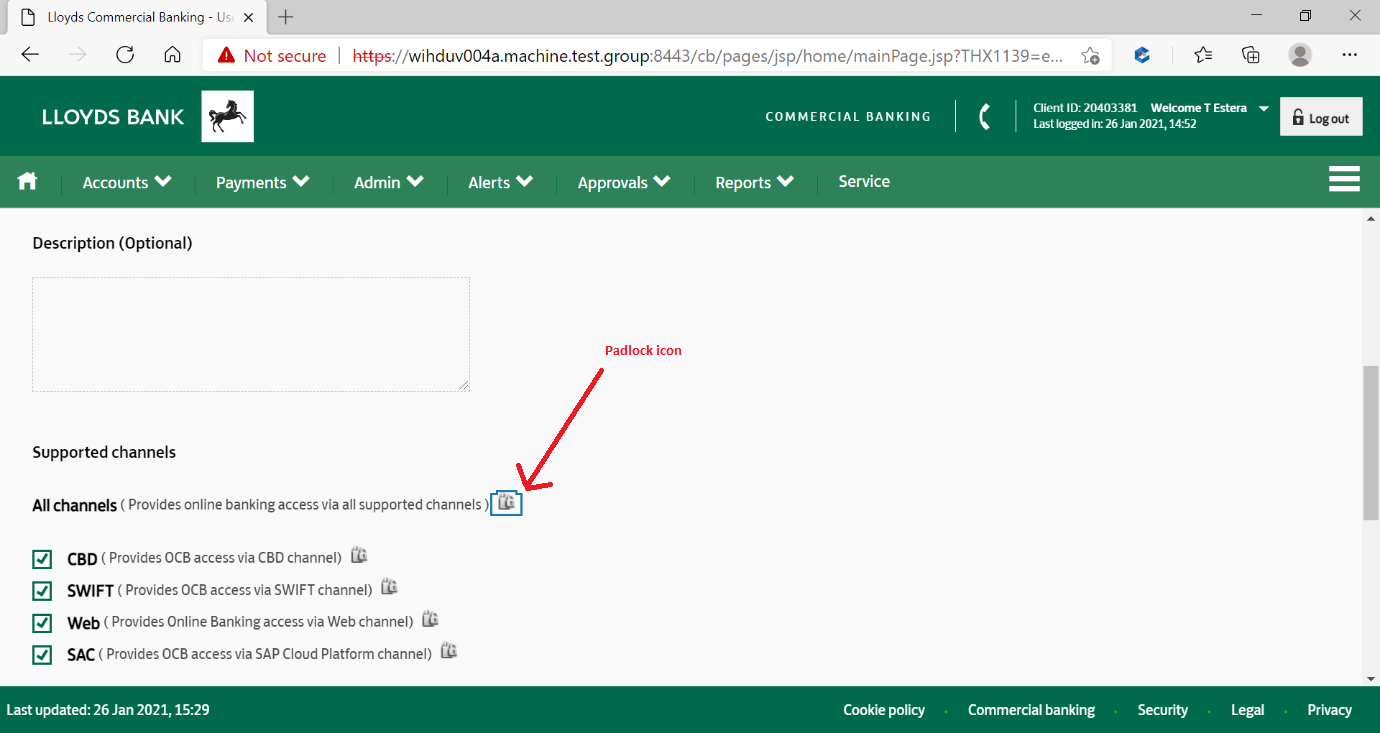Click the Last updated: 26 Jan 2021, 15:29 text
This screenshot has width=1380, height=733.
108,709
